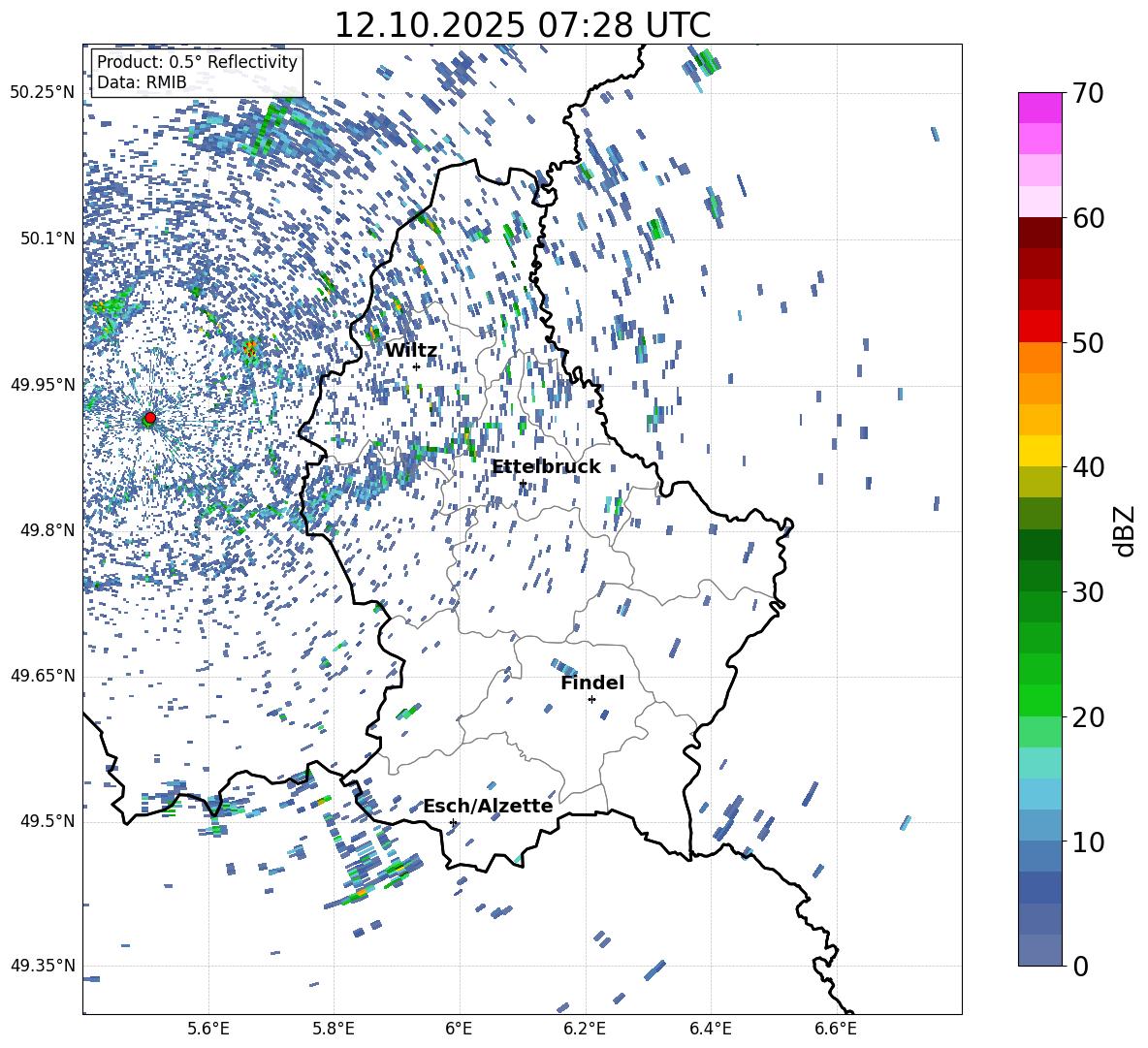Click the Esch/Alzette station cross marker

coord(453,822)
